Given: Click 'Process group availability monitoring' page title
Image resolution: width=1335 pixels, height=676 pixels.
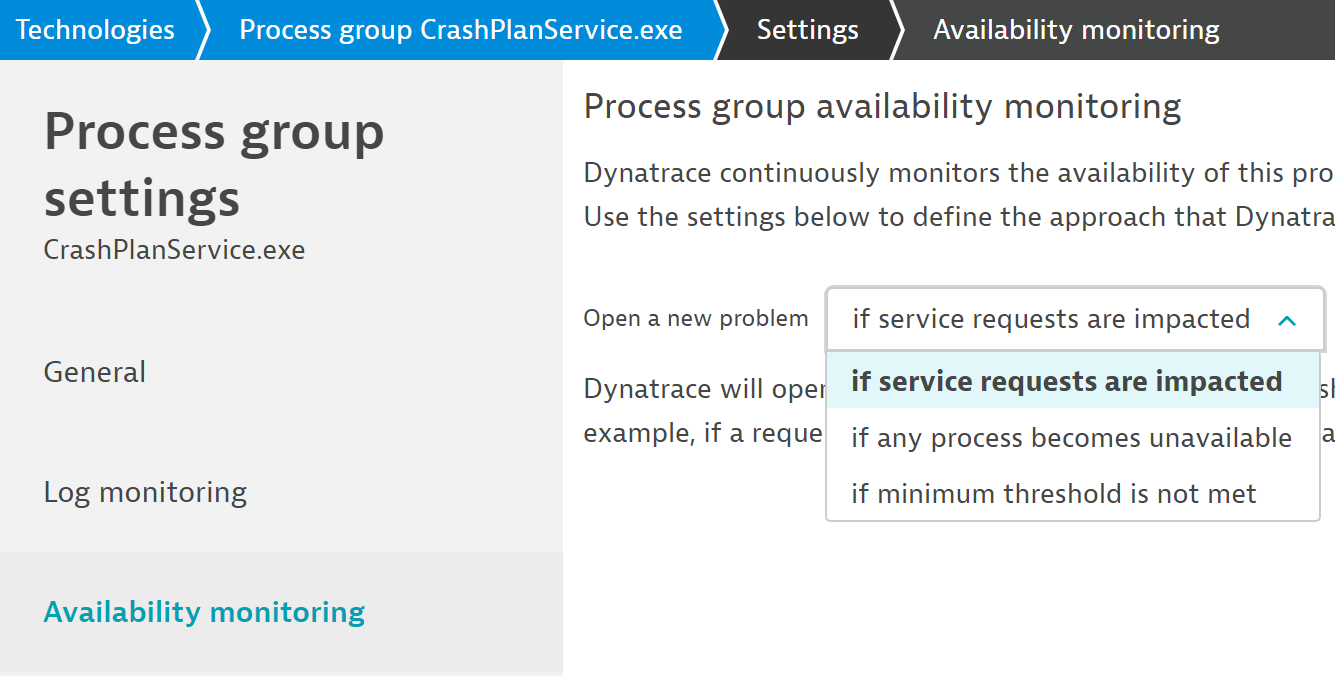Looking at the screenshot, I should coord(882,106).
